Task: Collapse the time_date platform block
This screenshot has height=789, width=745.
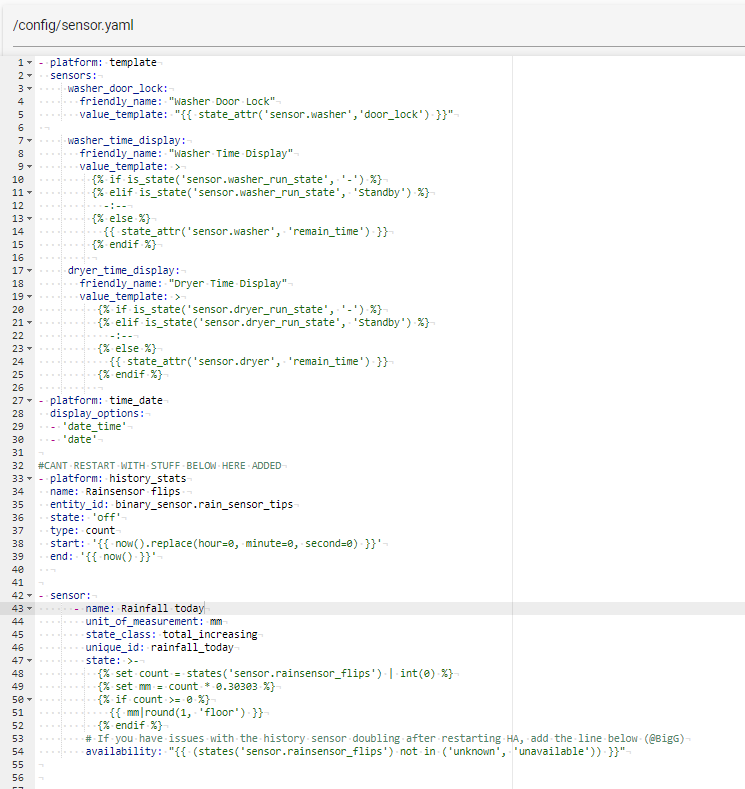Action: [x=29, y=400]
